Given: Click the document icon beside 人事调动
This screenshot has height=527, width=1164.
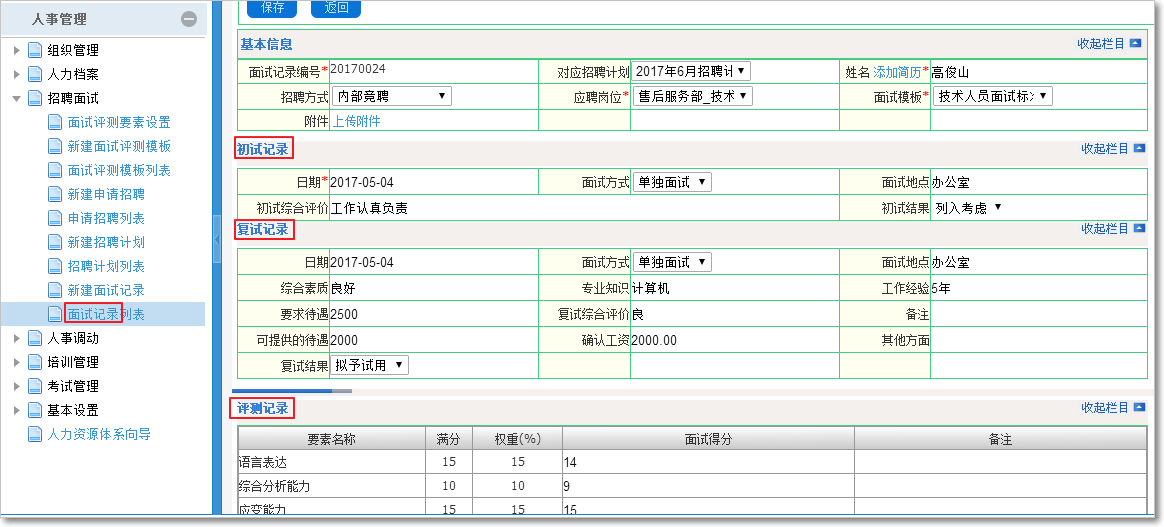Looking at the screenshot, I should point(35,338).
